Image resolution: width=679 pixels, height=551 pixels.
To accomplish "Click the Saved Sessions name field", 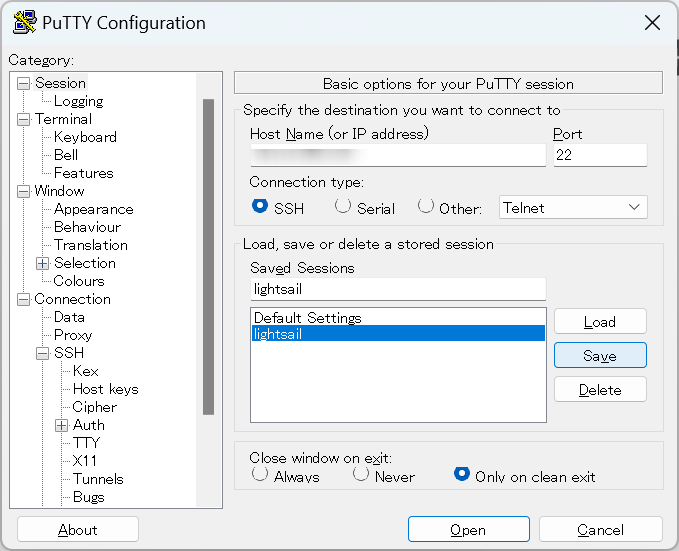I will (x=398, y=289).
